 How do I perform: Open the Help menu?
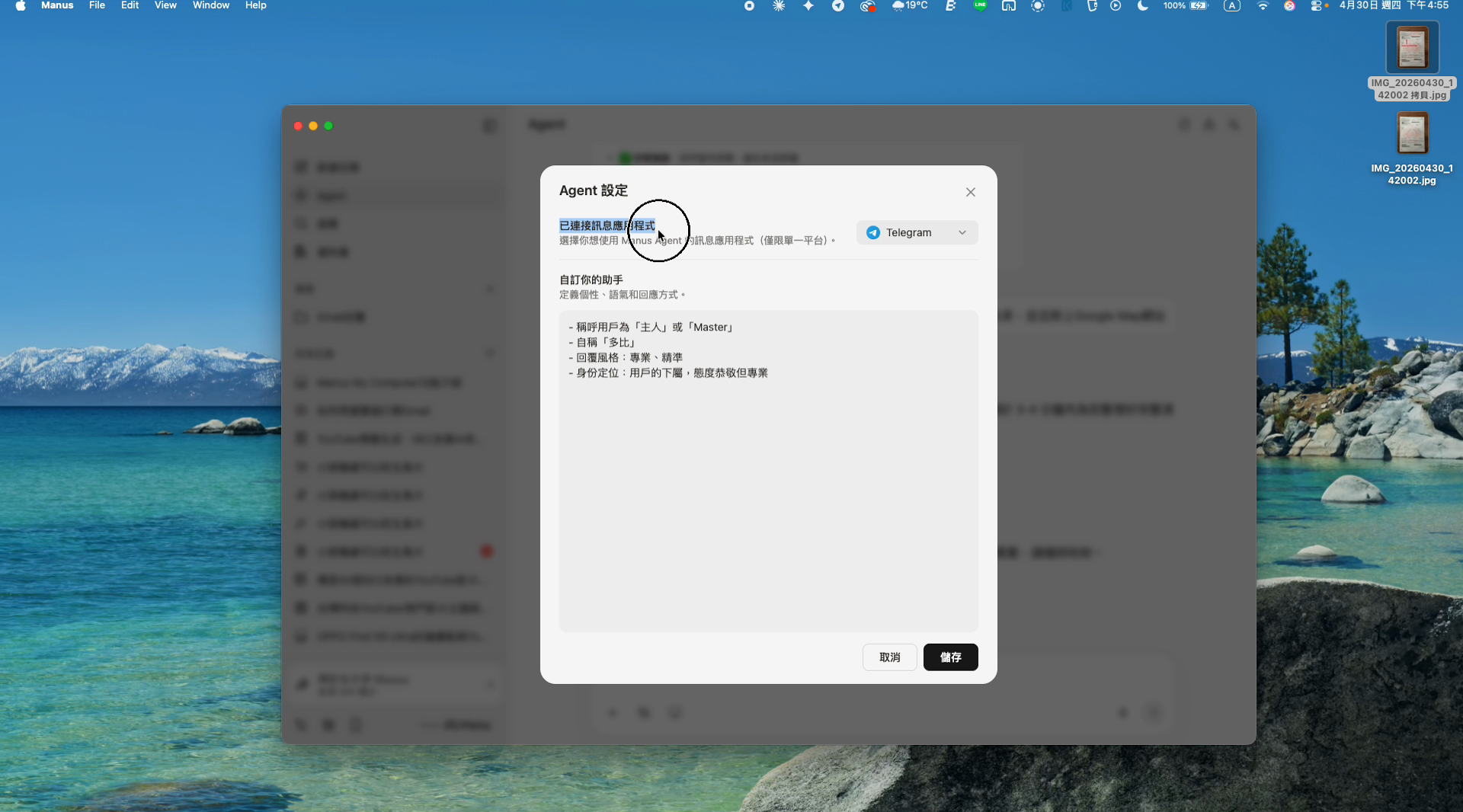(x=256, y=5)
